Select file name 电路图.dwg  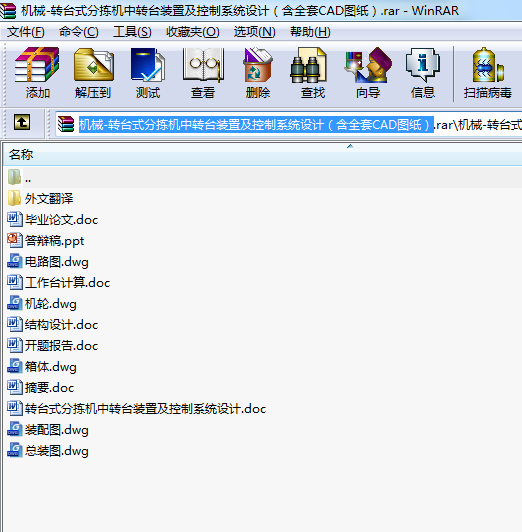57,262
